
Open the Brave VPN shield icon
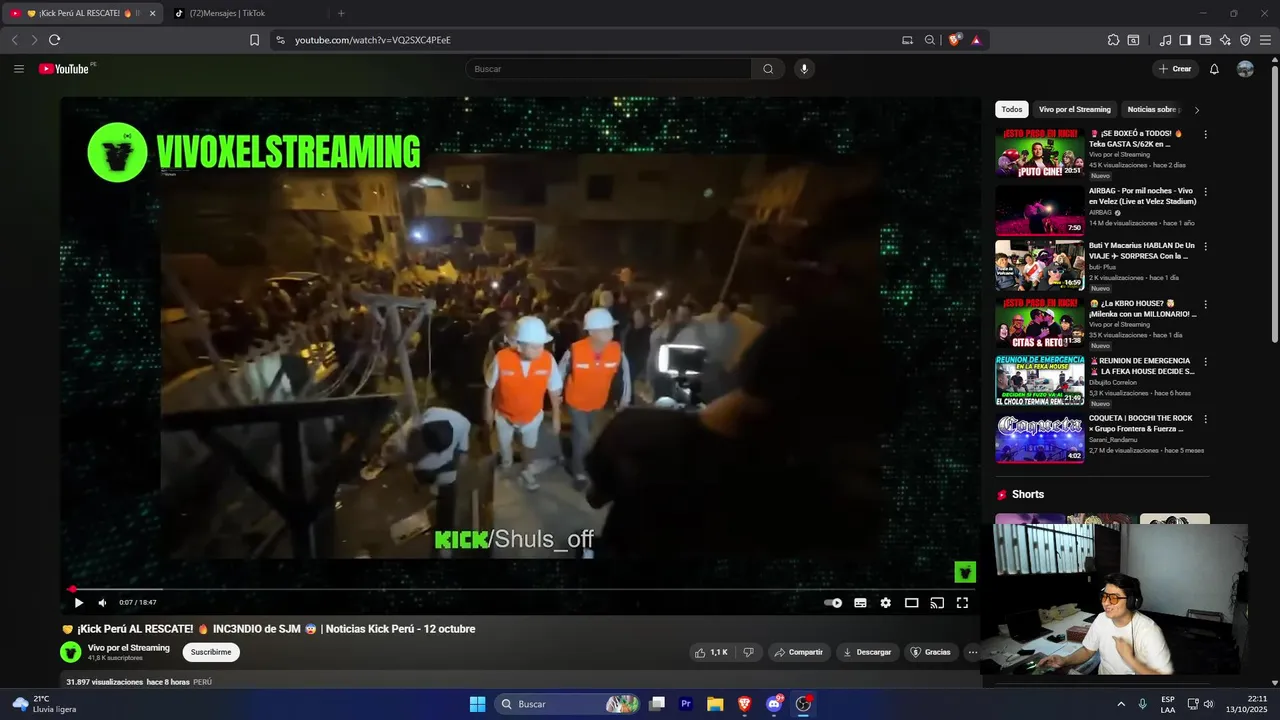[1245, 40]
